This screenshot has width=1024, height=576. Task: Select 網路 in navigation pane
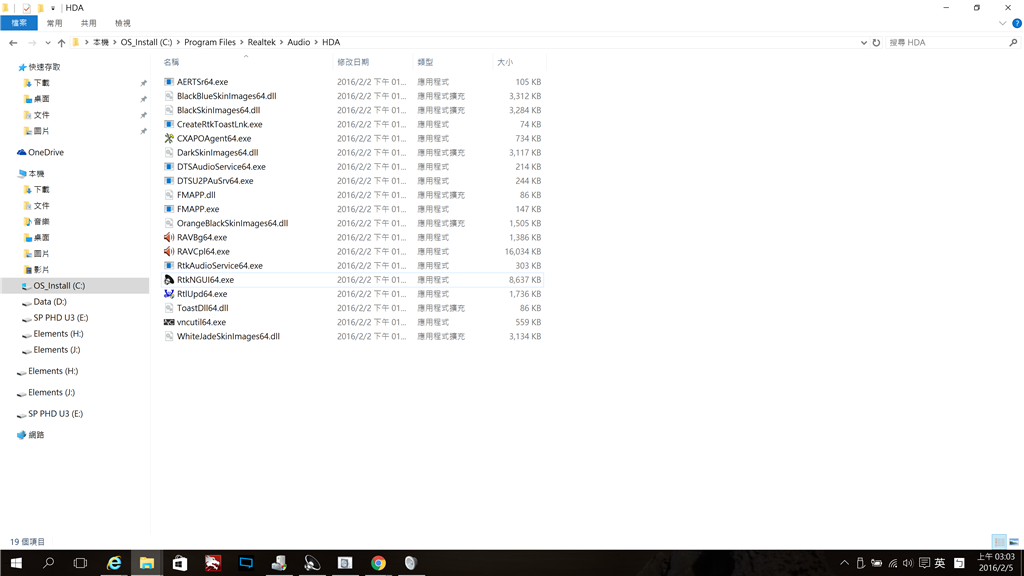(x=36, y=435)
